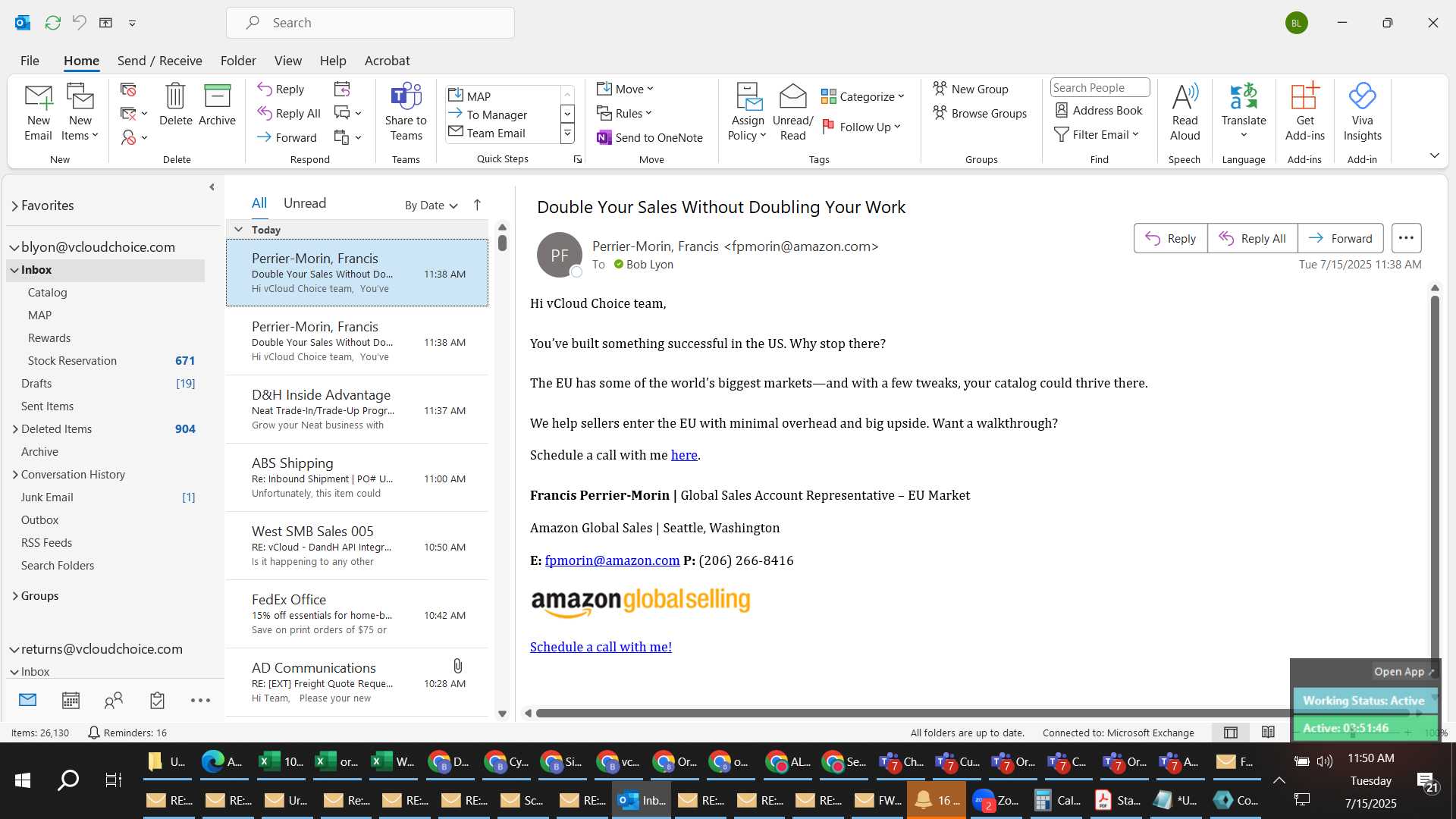Open the Zoom taskbar item
Image resolution: width=1456 pixels, height=819 pixels.
(996, 800)
